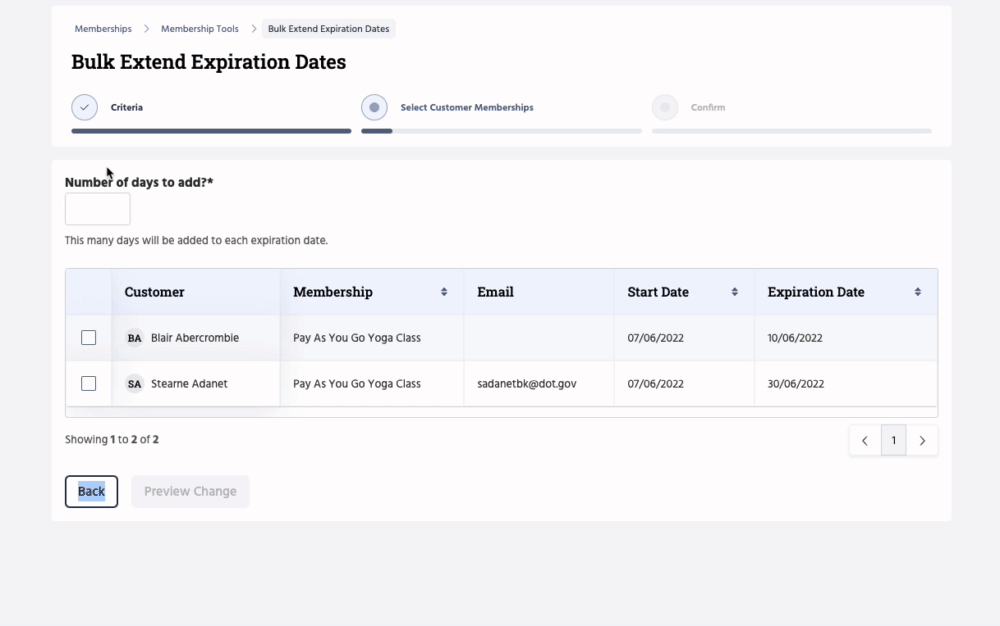1000x626 pixels.
Task: Check the checkbox for Stearne Adanet
Action: pyautogui.click(x=88, y=383)
